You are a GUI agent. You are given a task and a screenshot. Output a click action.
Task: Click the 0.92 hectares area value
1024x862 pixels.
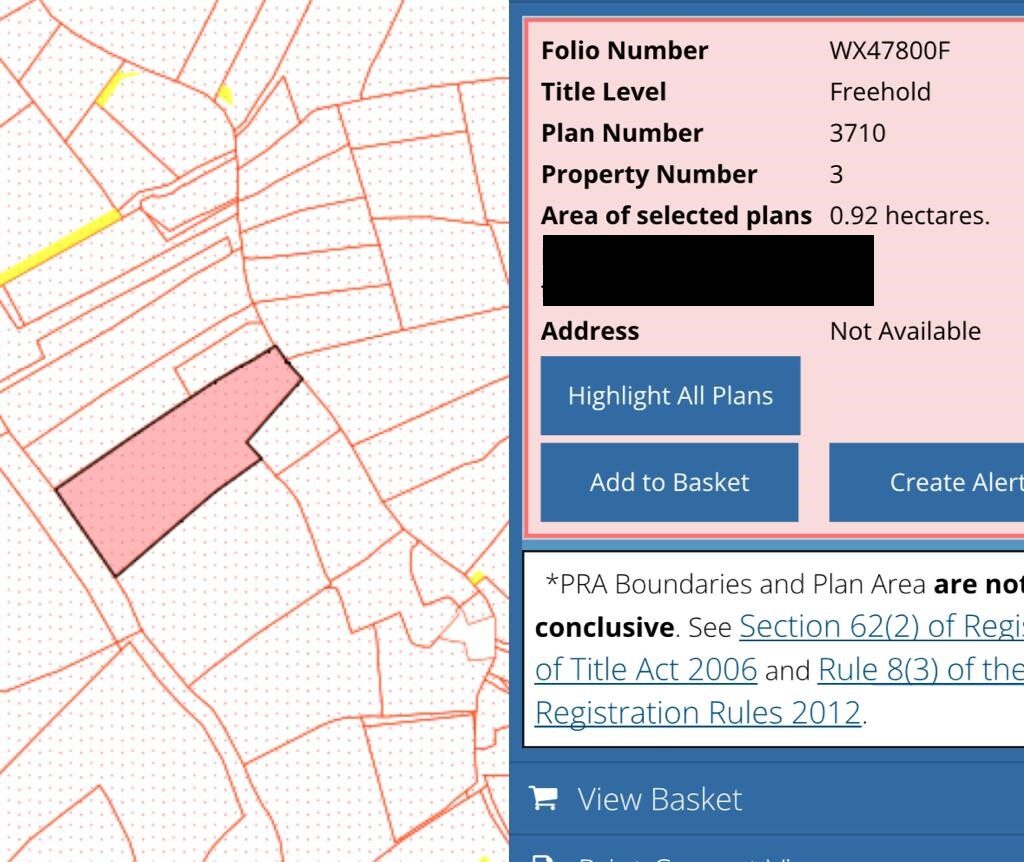pos(909,216)
